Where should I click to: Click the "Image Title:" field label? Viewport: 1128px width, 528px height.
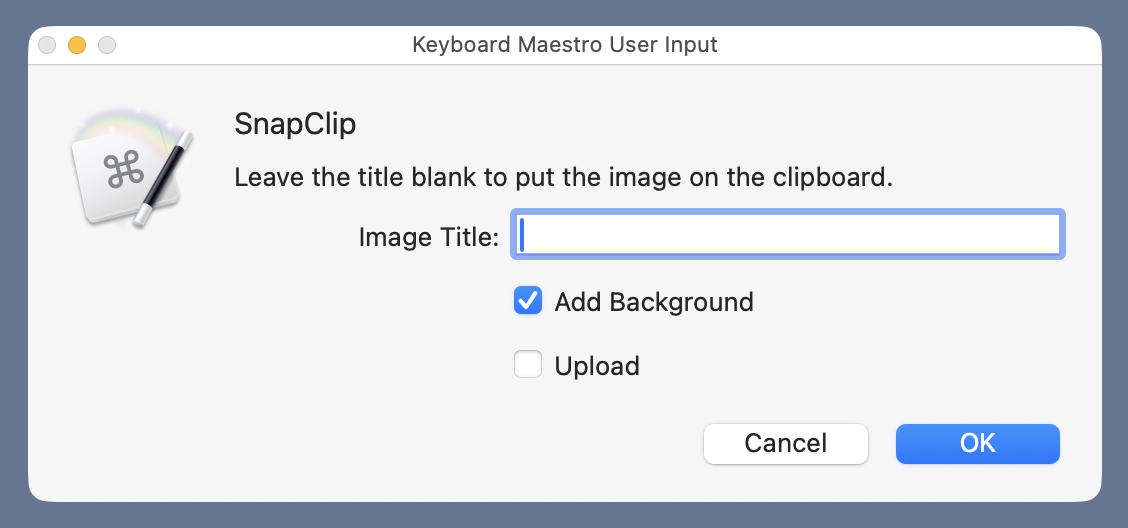428,237
